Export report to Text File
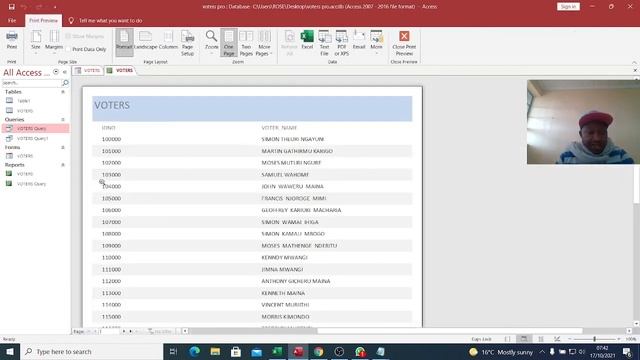 pos(324,43)
